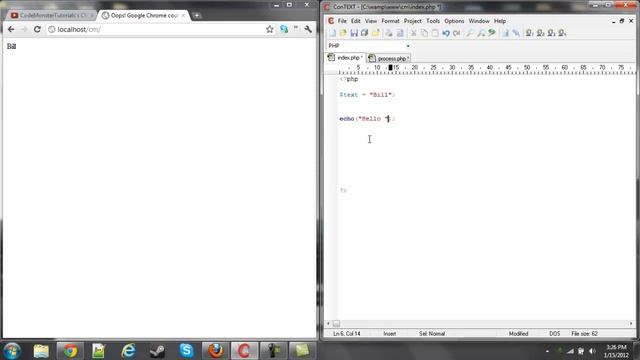Screen dimensions: 640x360
Task: Bookmark page with star icon
Action: 270,29
